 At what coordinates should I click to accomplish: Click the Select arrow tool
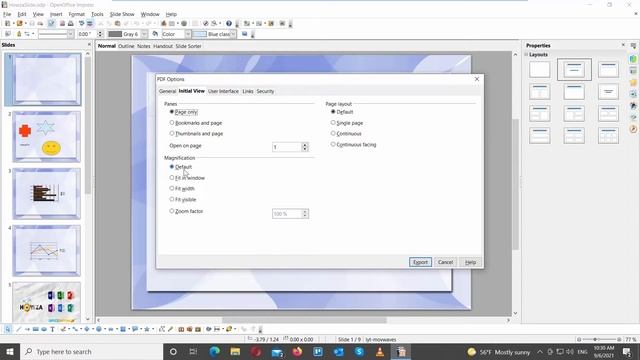point(8,329)
